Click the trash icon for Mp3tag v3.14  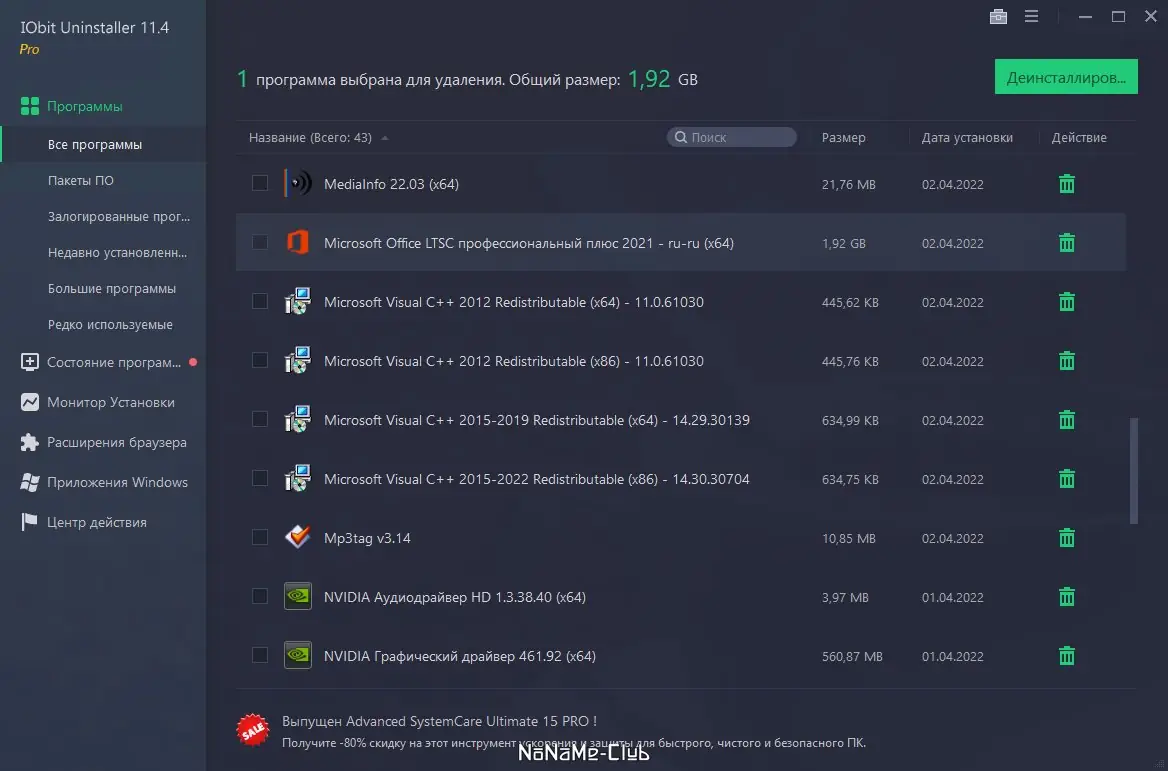coord(1067,538)
